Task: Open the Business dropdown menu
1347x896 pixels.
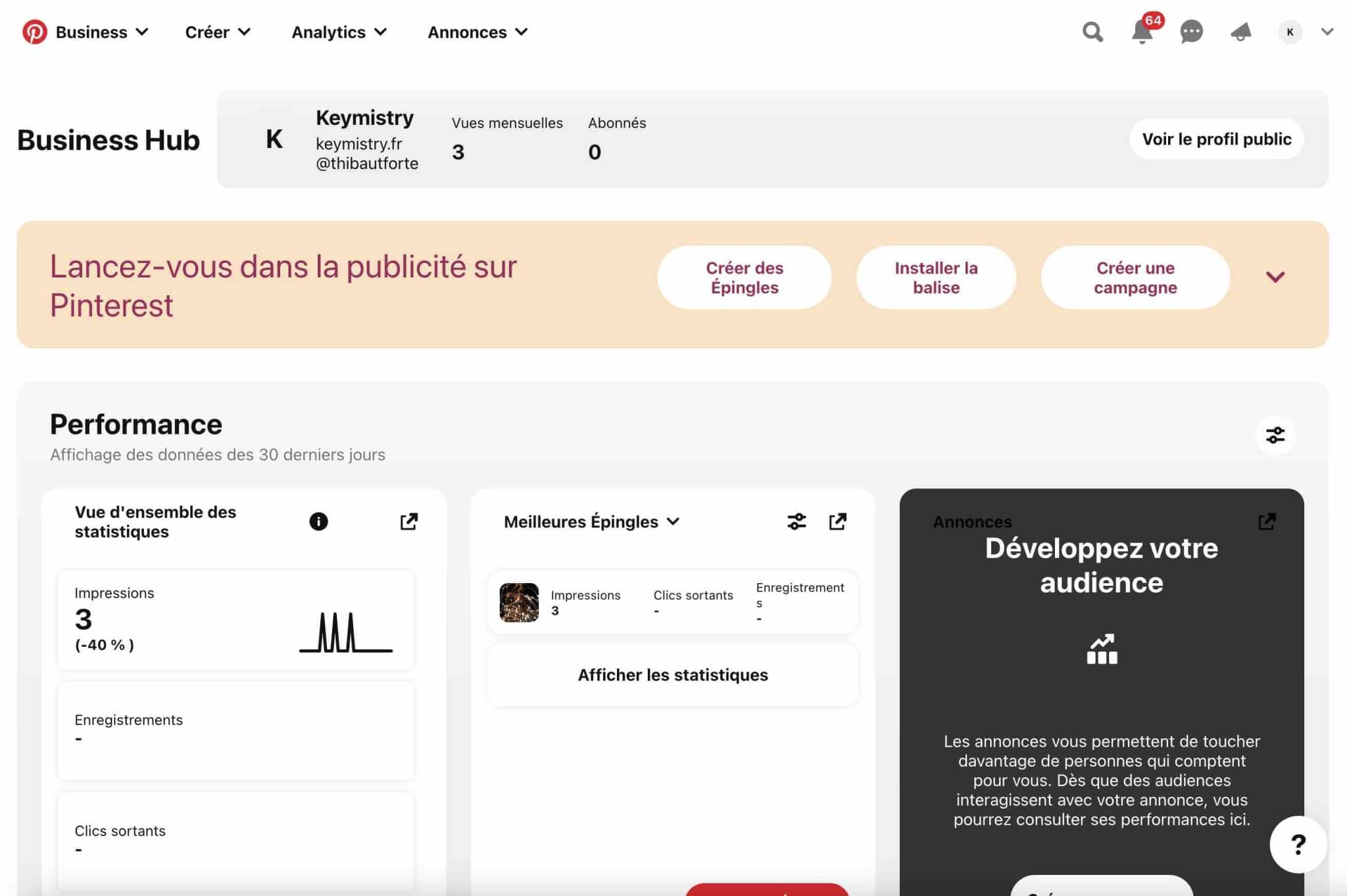Action: click(x=102, y=32)
